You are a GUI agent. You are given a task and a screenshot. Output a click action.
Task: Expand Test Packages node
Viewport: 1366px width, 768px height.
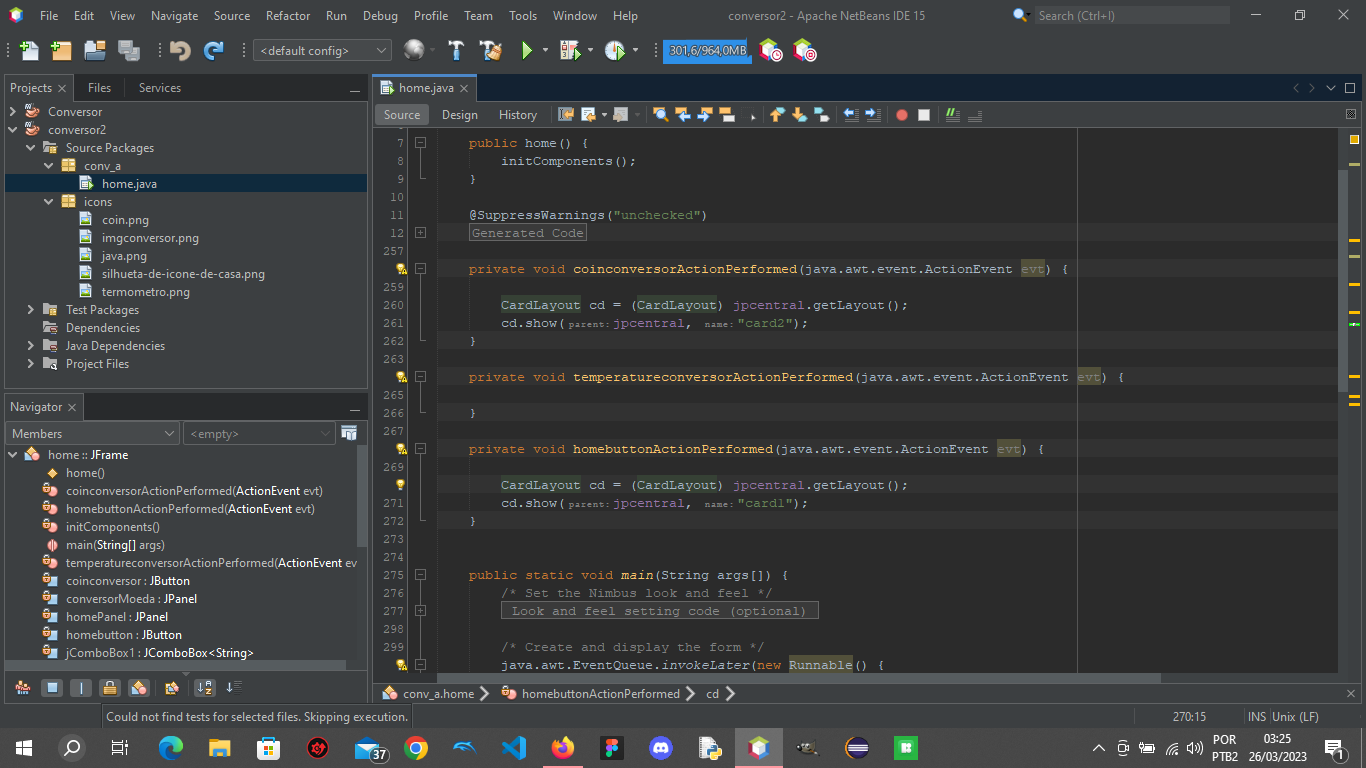(x=31, y=310)
